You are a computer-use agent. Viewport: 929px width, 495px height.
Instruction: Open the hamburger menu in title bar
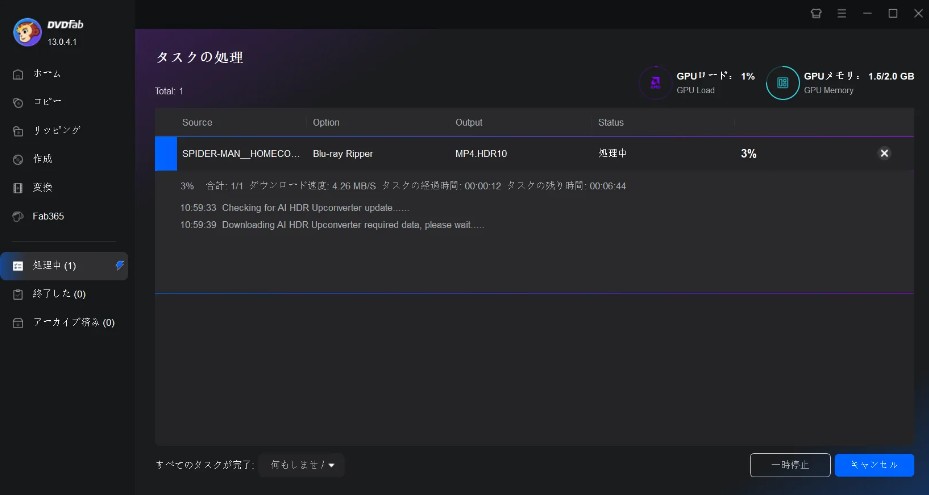841,14
